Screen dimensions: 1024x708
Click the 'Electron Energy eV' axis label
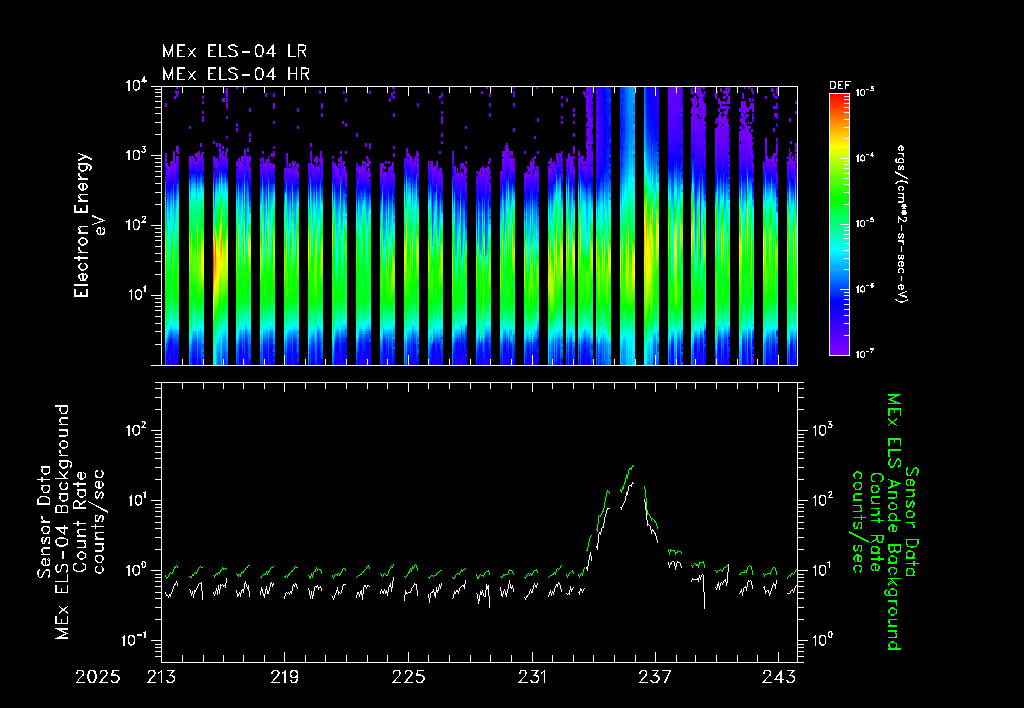pos(89,225)
